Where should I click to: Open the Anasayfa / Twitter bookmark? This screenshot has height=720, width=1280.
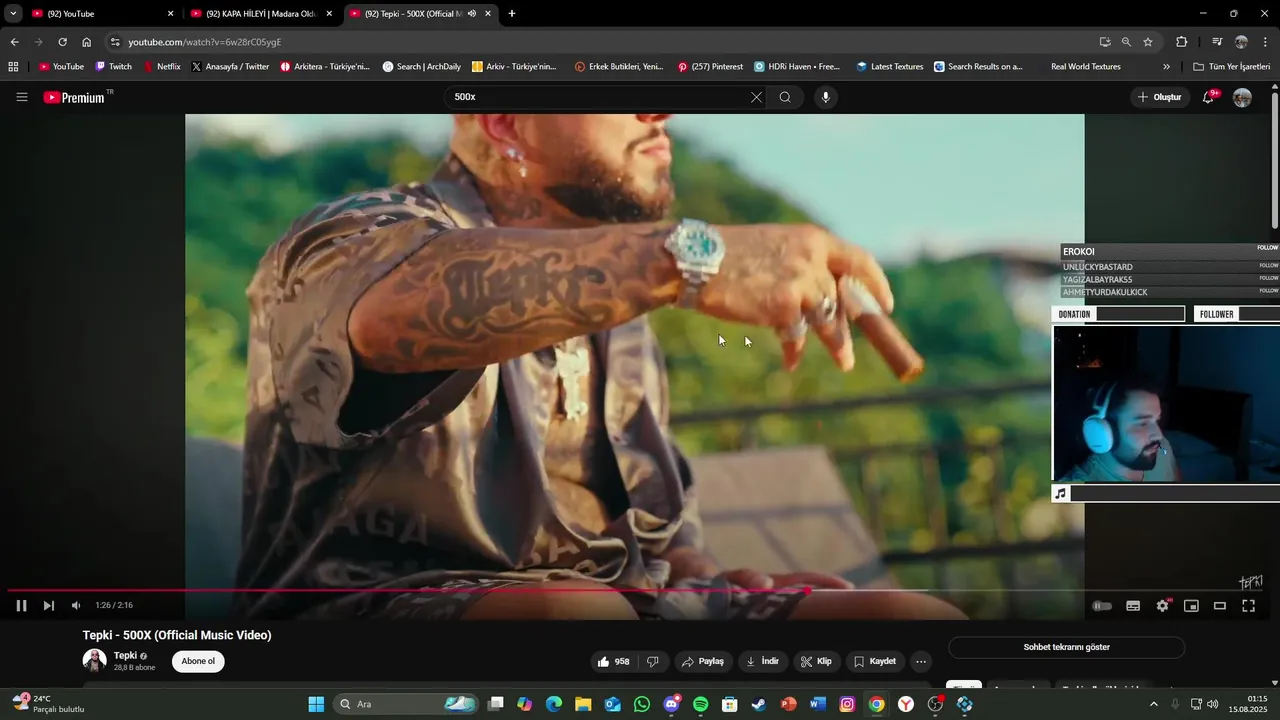[x=230, y=67]
